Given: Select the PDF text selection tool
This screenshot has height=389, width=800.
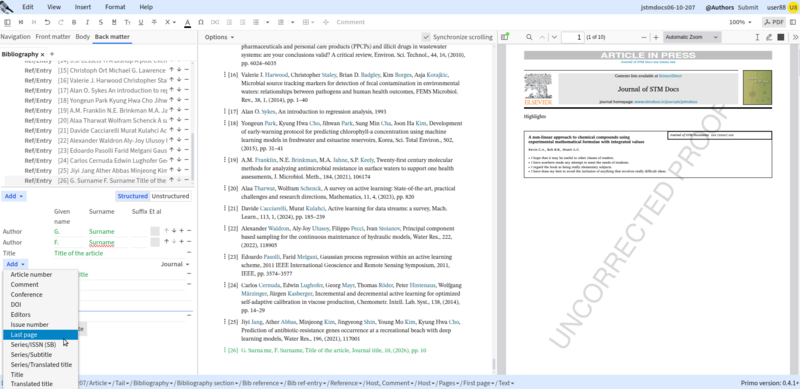Looking at the screenshot, I should [x=757, y=37].
